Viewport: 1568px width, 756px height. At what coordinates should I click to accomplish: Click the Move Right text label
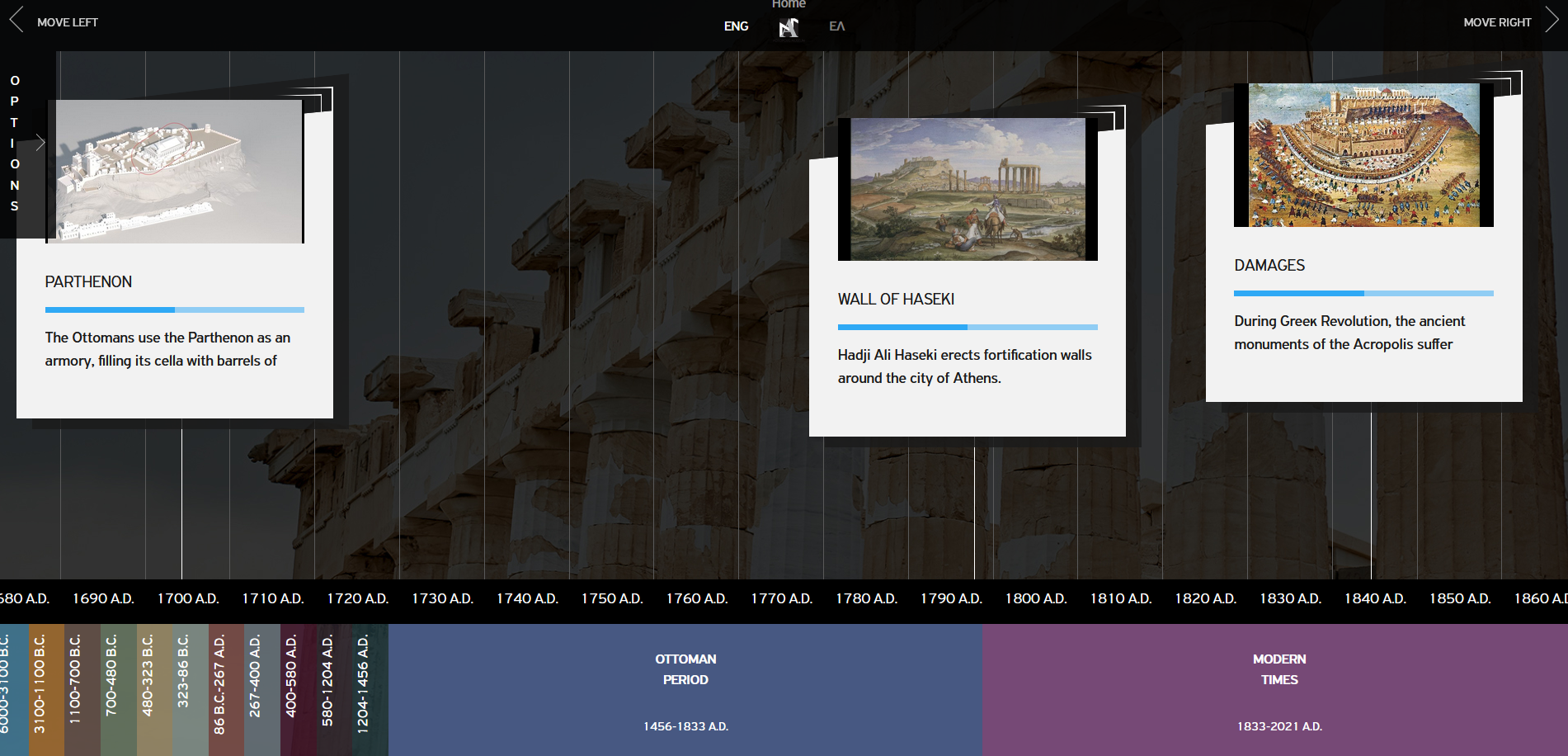pos(1496,22)
